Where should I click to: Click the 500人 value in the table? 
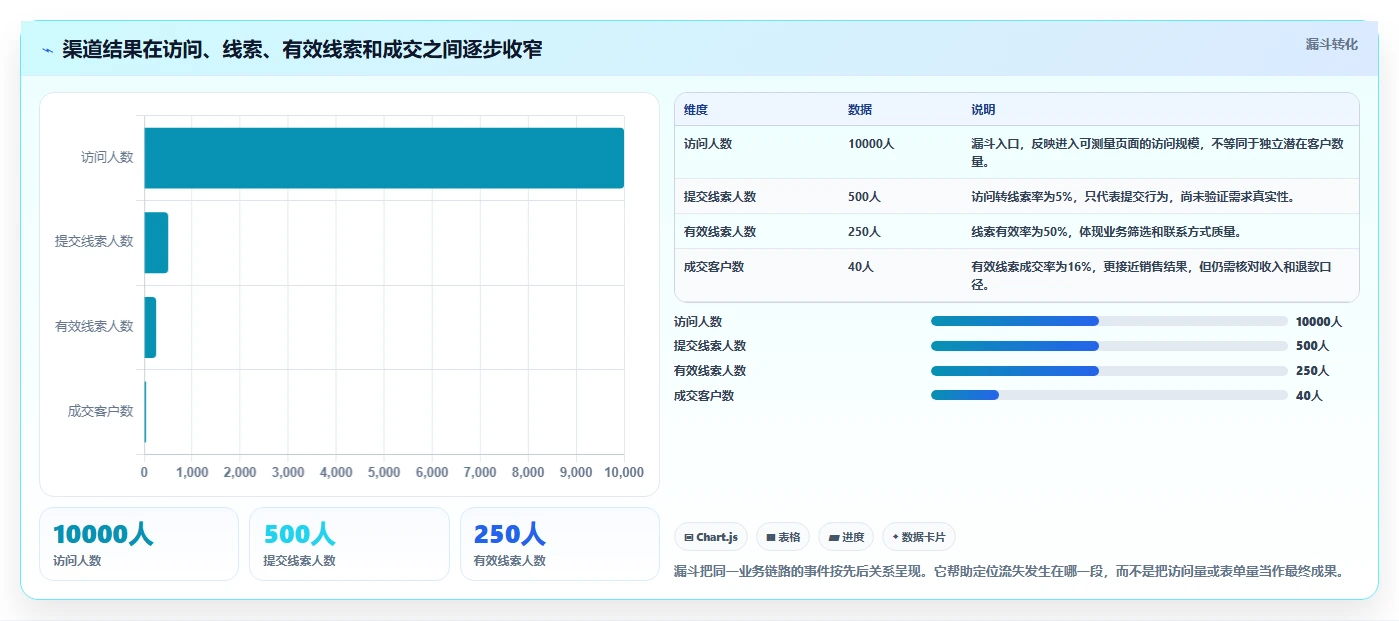click(x=864, y=197)
